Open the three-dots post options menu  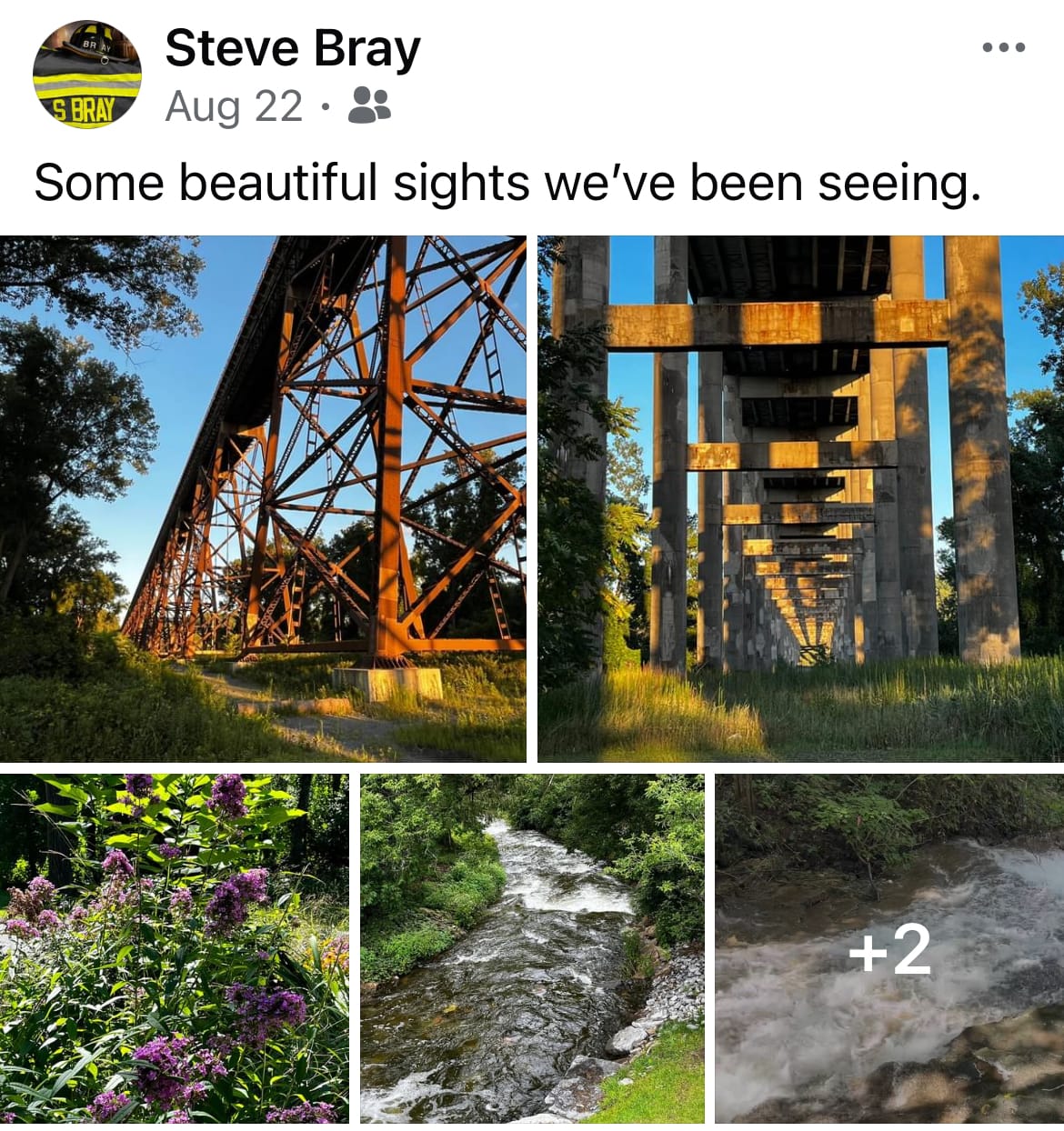(1004, 47)
